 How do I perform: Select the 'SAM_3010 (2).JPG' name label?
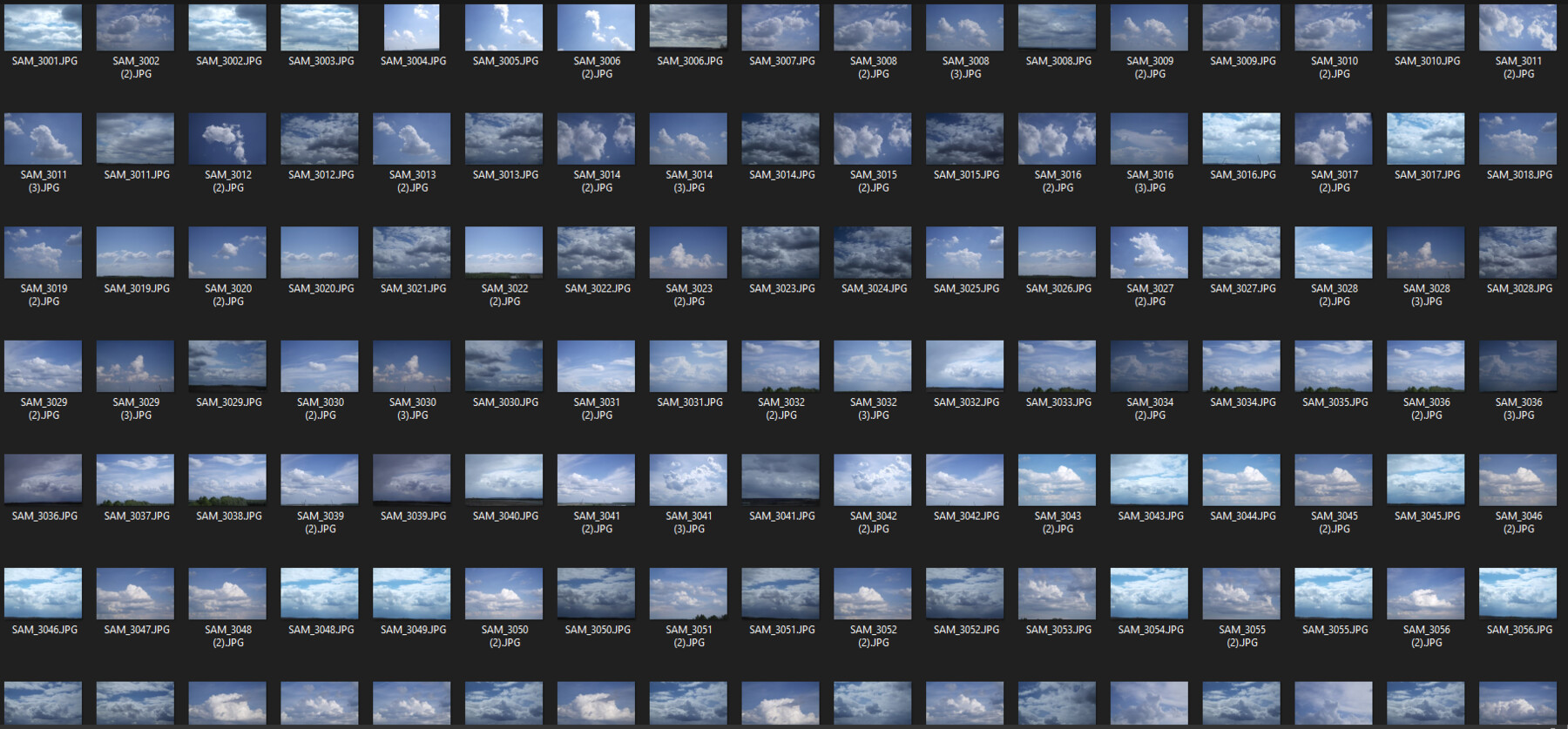[x=1335, y=67]
